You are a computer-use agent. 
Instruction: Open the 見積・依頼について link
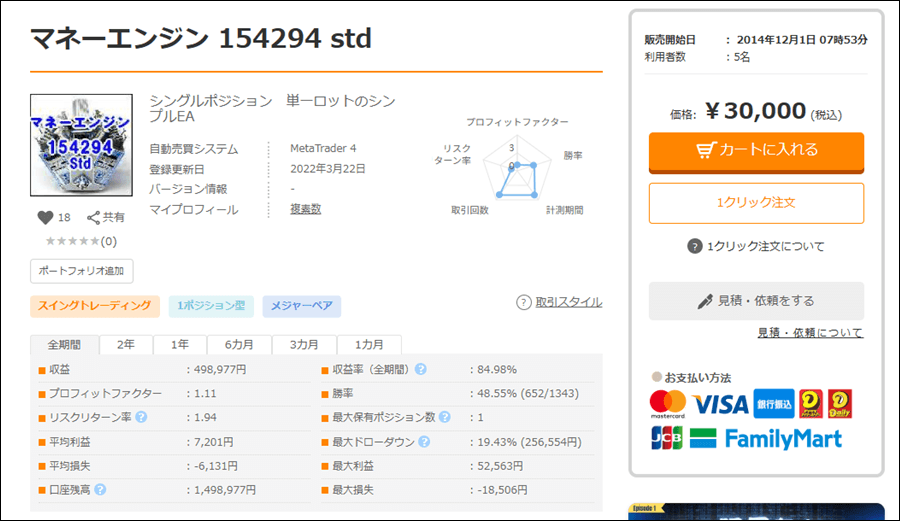click(810, 333)
